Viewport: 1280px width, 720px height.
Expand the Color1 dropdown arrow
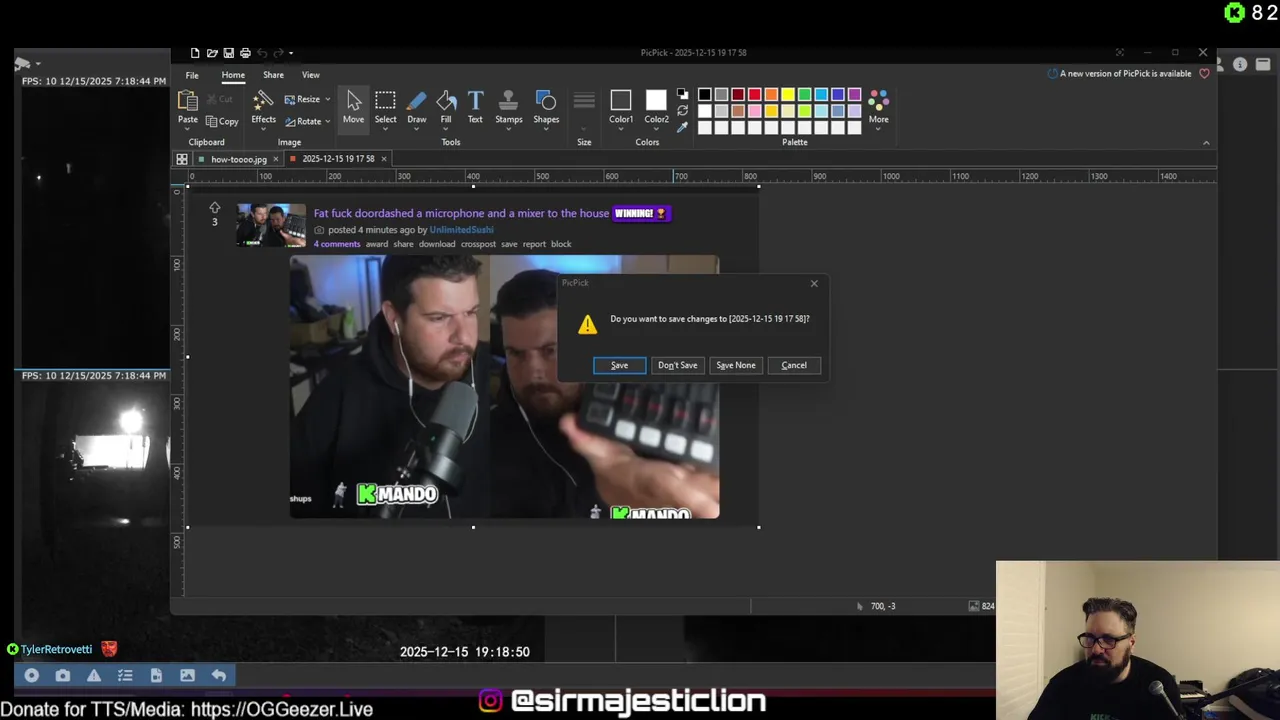(621, 129)
